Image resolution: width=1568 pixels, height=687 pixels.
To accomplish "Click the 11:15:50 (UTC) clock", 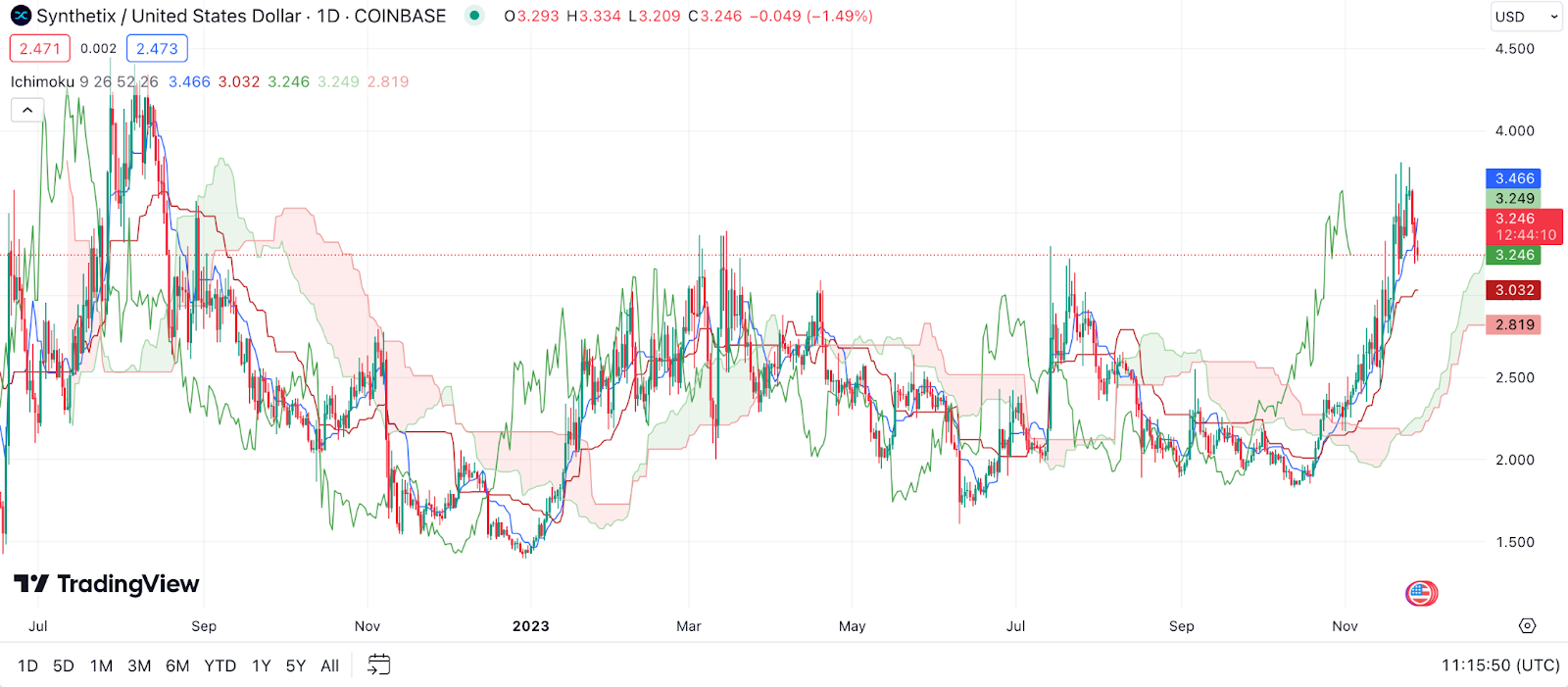I will point(1500,665).
